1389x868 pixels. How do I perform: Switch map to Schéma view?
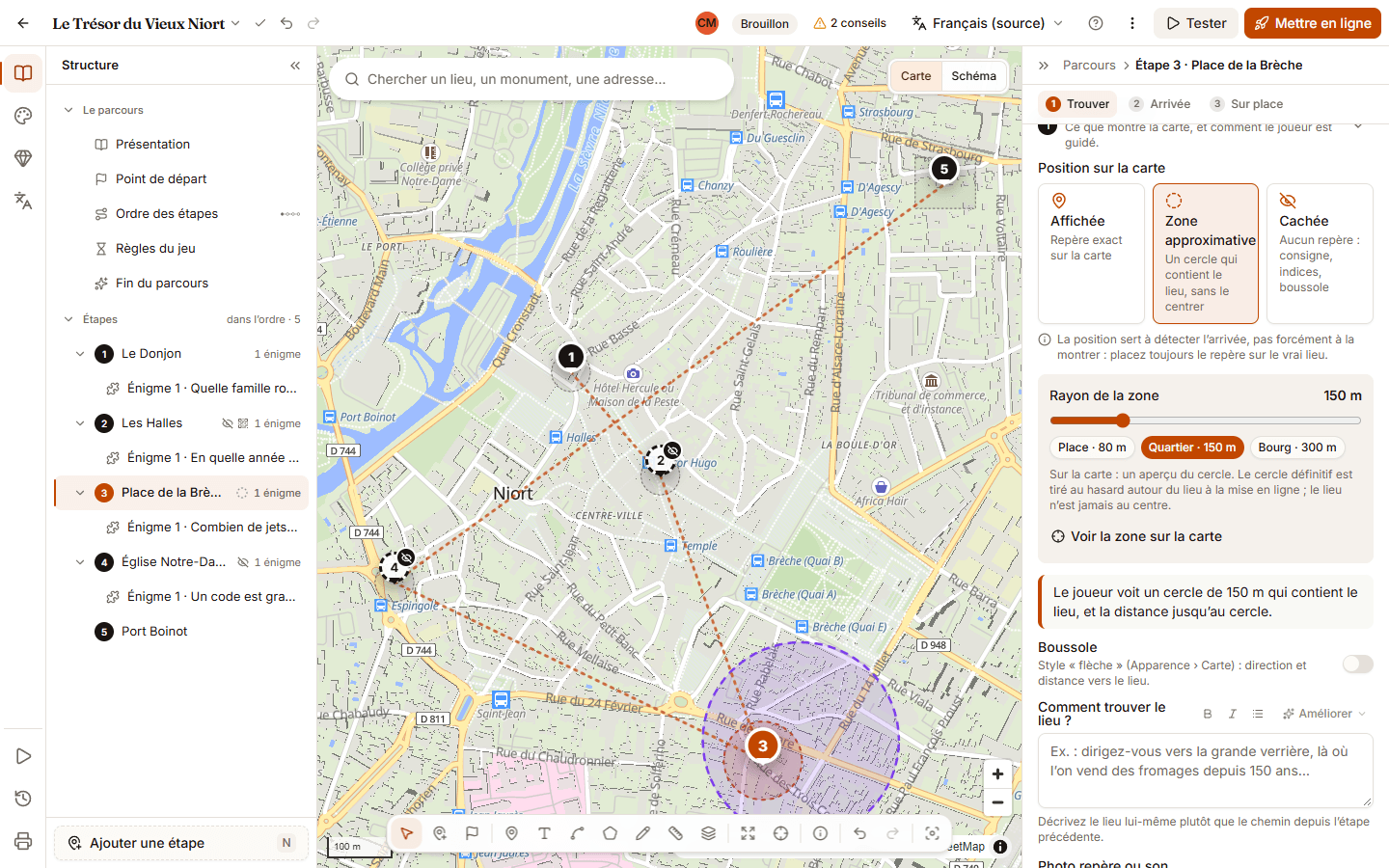973,76
